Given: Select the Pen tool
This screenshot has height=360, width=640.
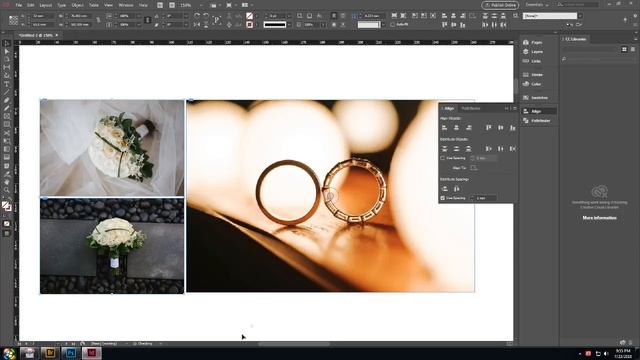Looking at the screenshot, I should click(7, 100).
